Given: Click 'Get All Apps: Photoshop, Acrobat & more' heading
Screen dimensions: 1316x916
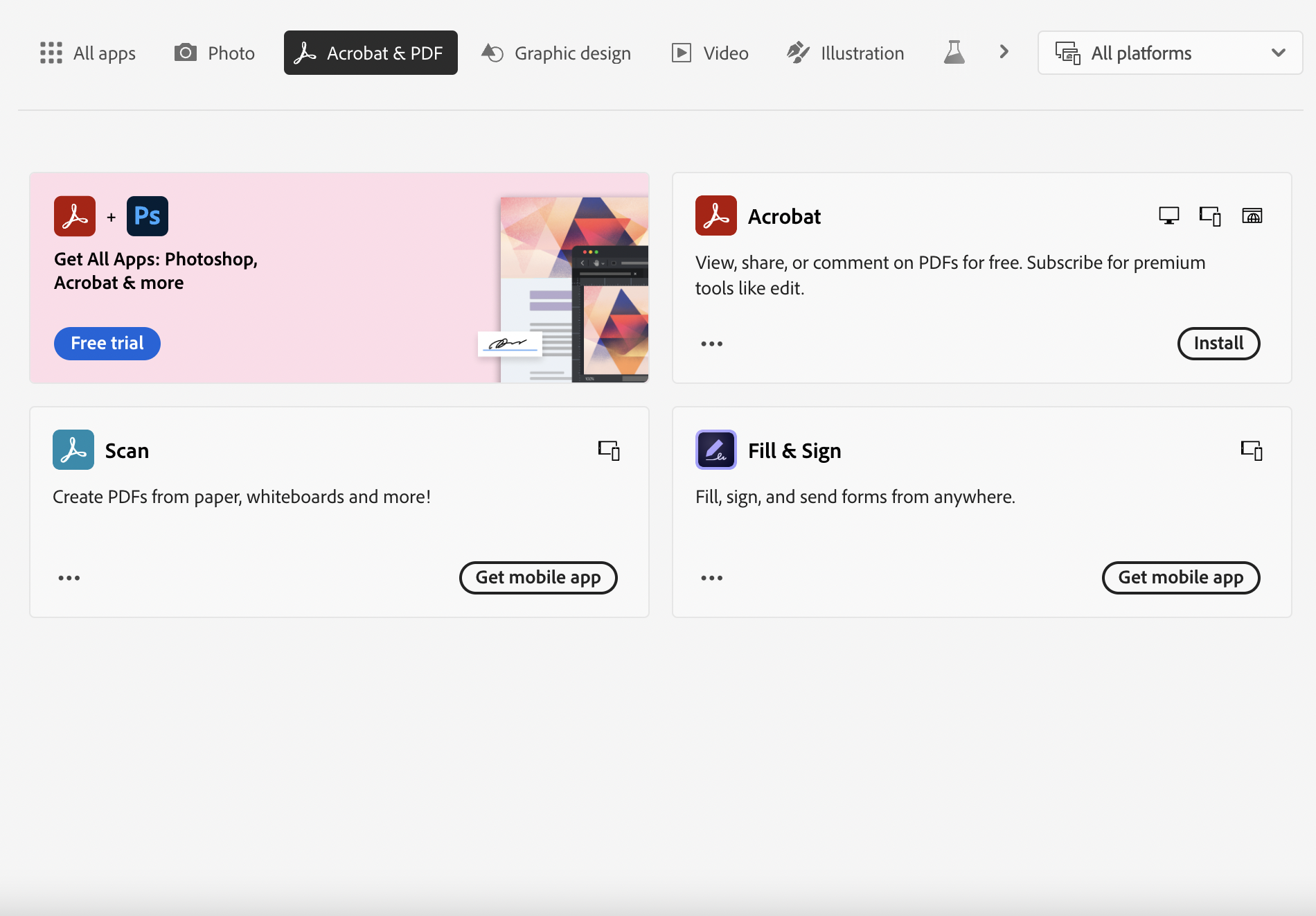Looking at the screenshot, I should pyautogui.click(x=156, y=271).
